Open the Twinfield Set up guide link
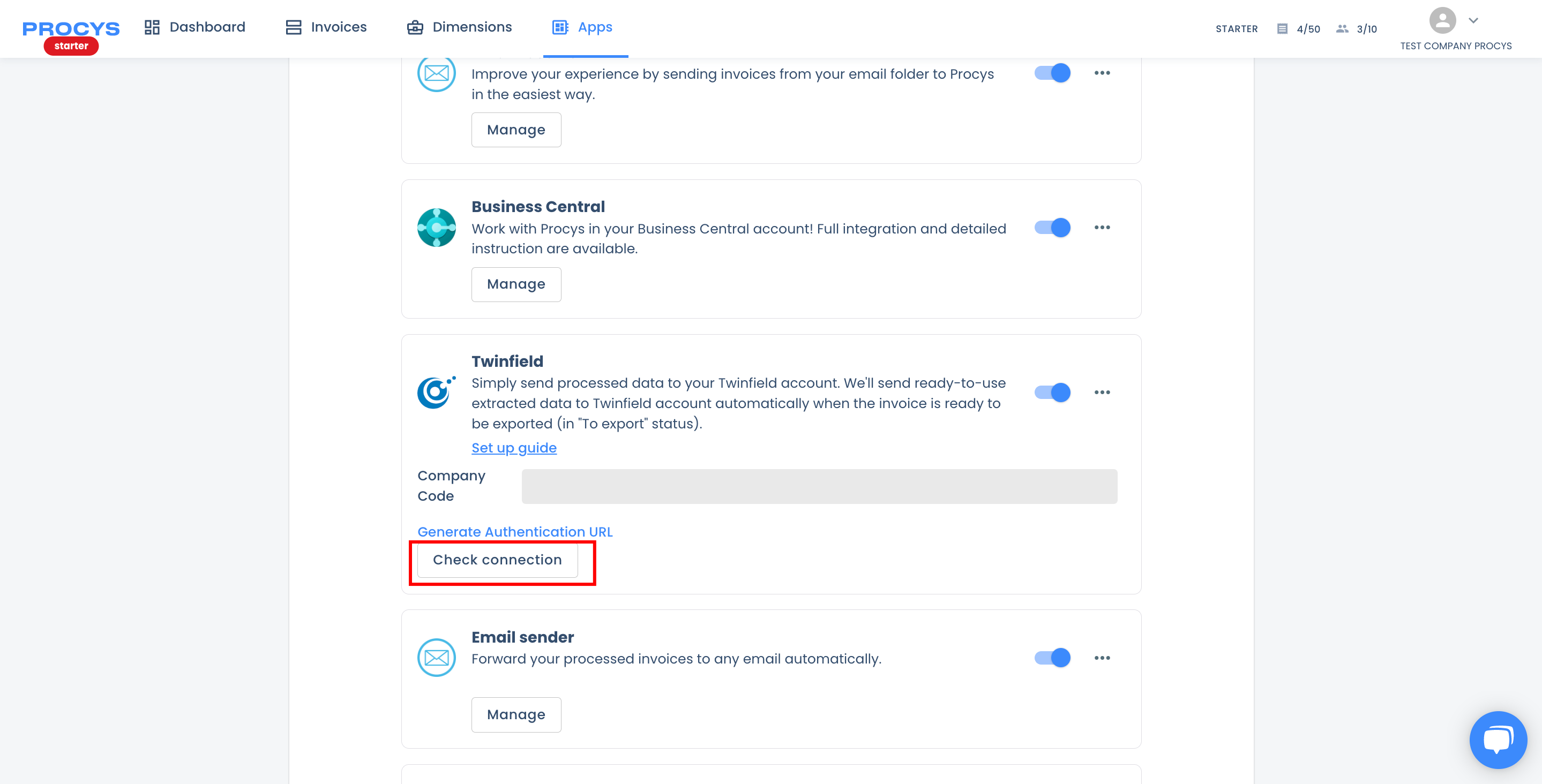Image resolution: width=1542 pixels, height=784 pixels. click(514, 448)
